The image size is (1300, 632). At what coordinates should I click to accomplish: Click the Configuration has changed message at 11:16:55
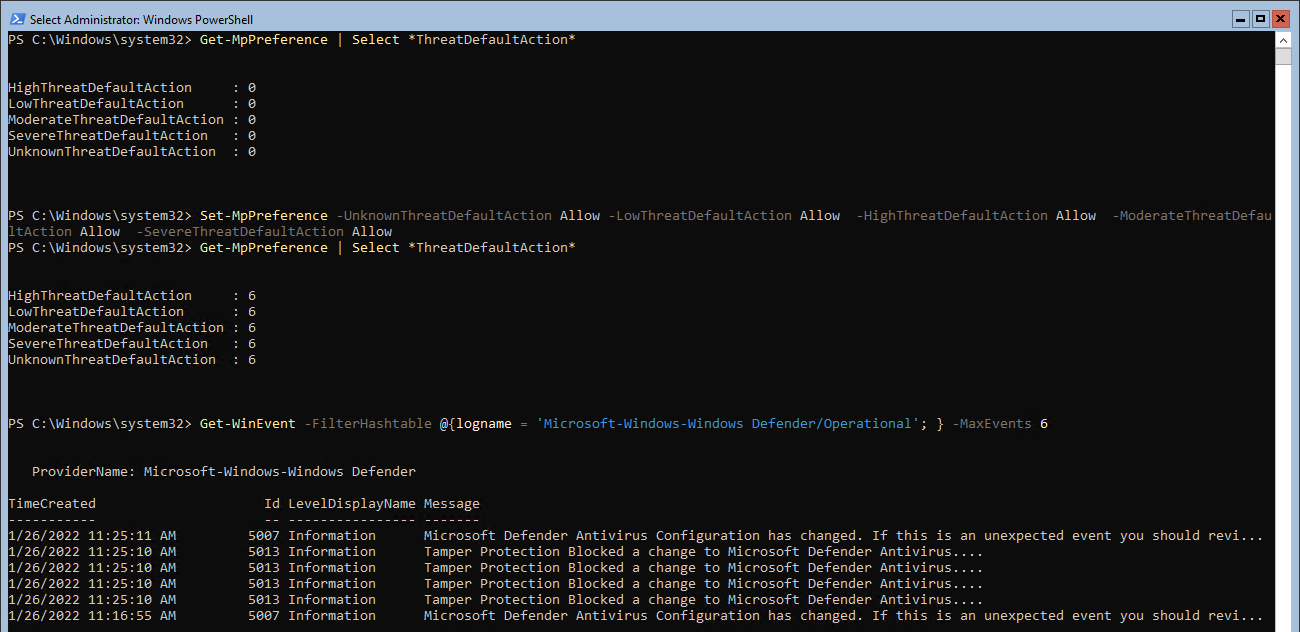click(844, 616)
